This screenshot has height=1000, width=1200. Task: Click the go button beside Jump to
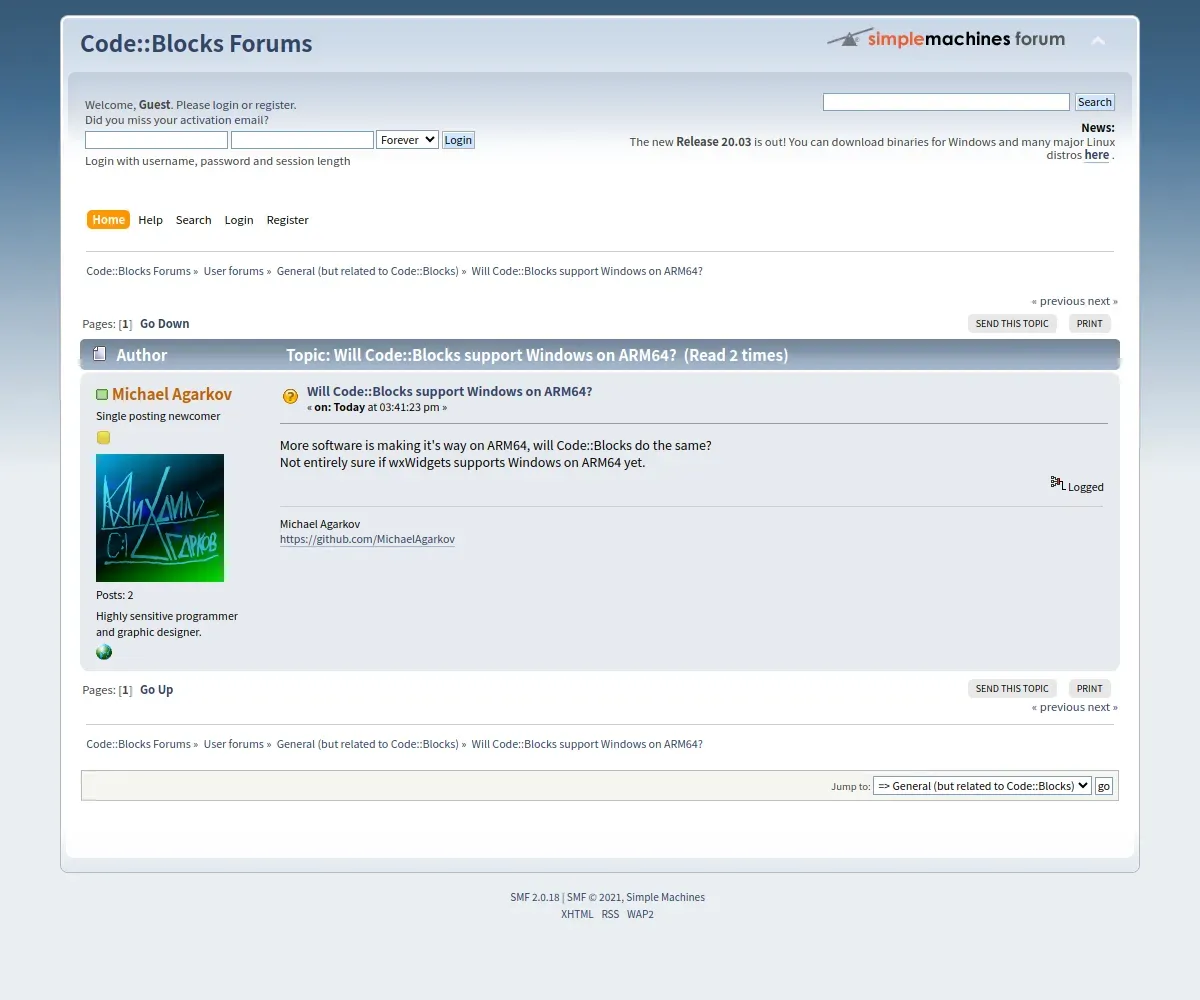(1104, 786)
